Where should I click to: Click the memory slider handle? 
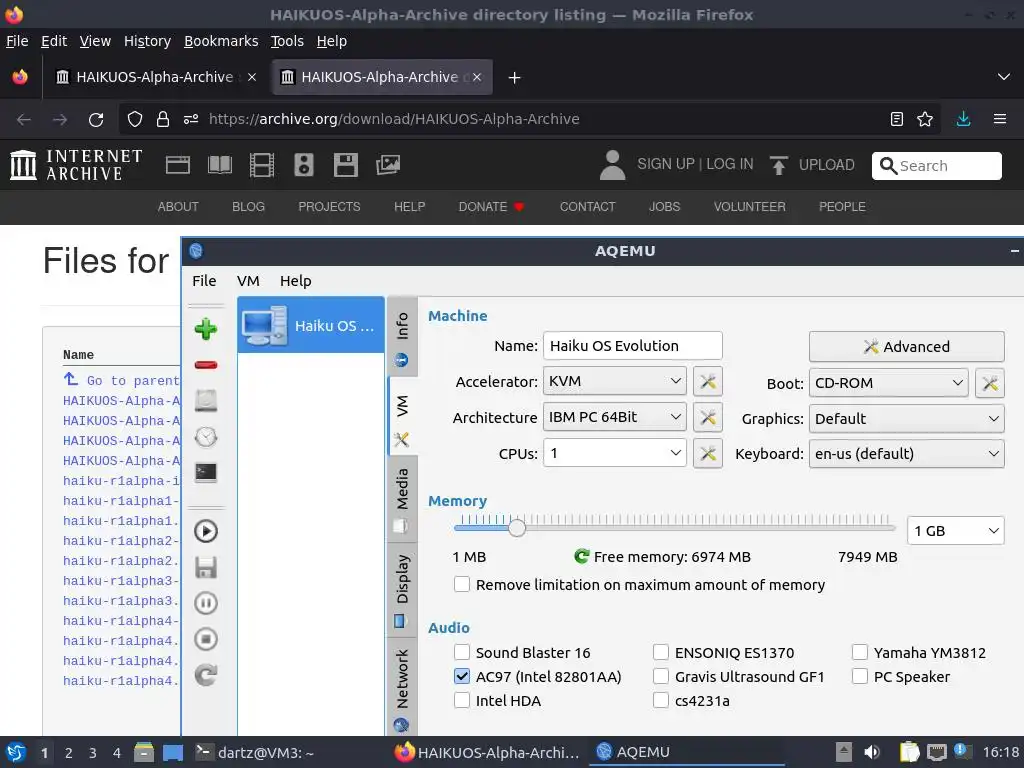click(x=517, y=527)
